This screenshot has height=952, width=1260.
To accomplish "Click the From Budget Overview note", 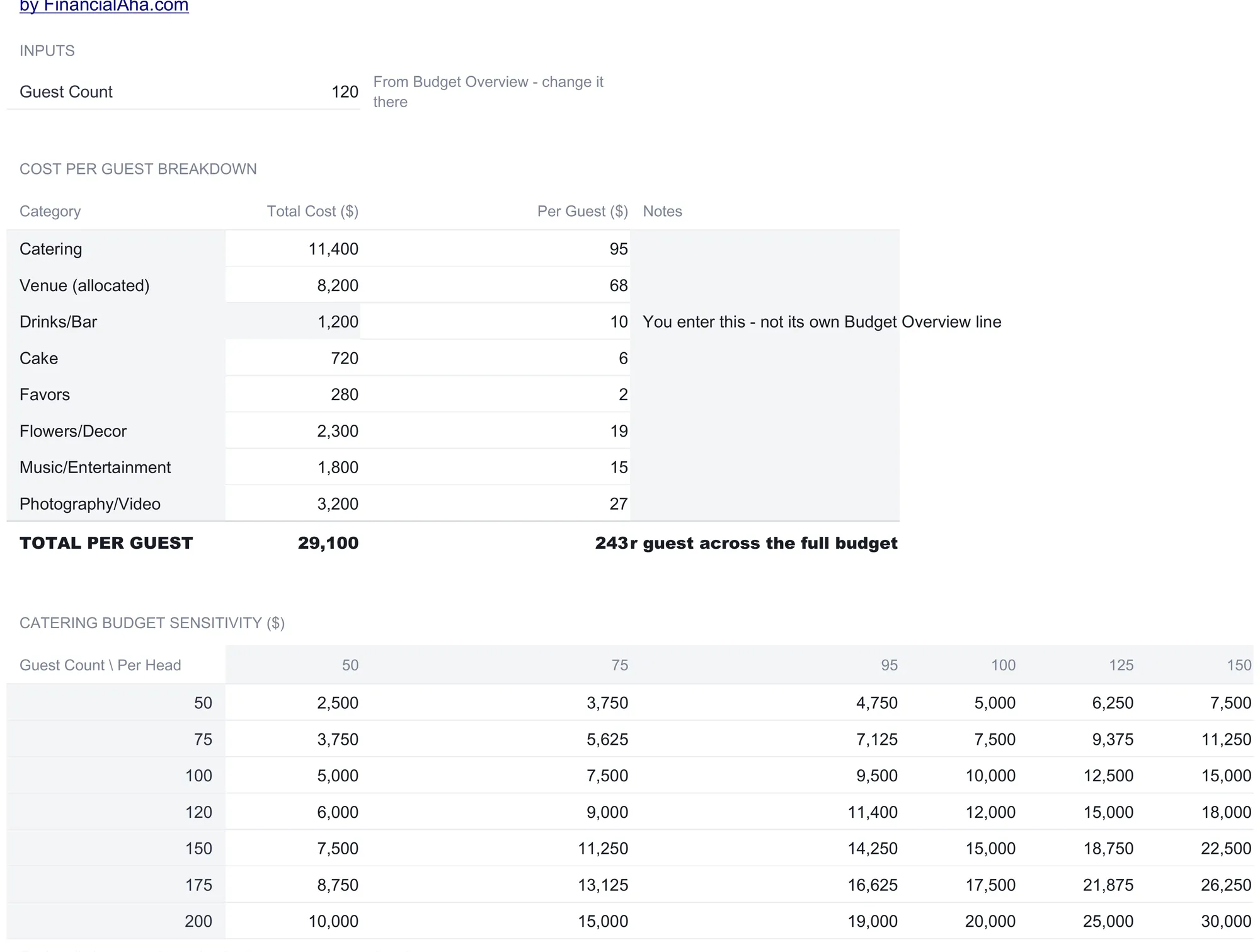I will [488, 92].
